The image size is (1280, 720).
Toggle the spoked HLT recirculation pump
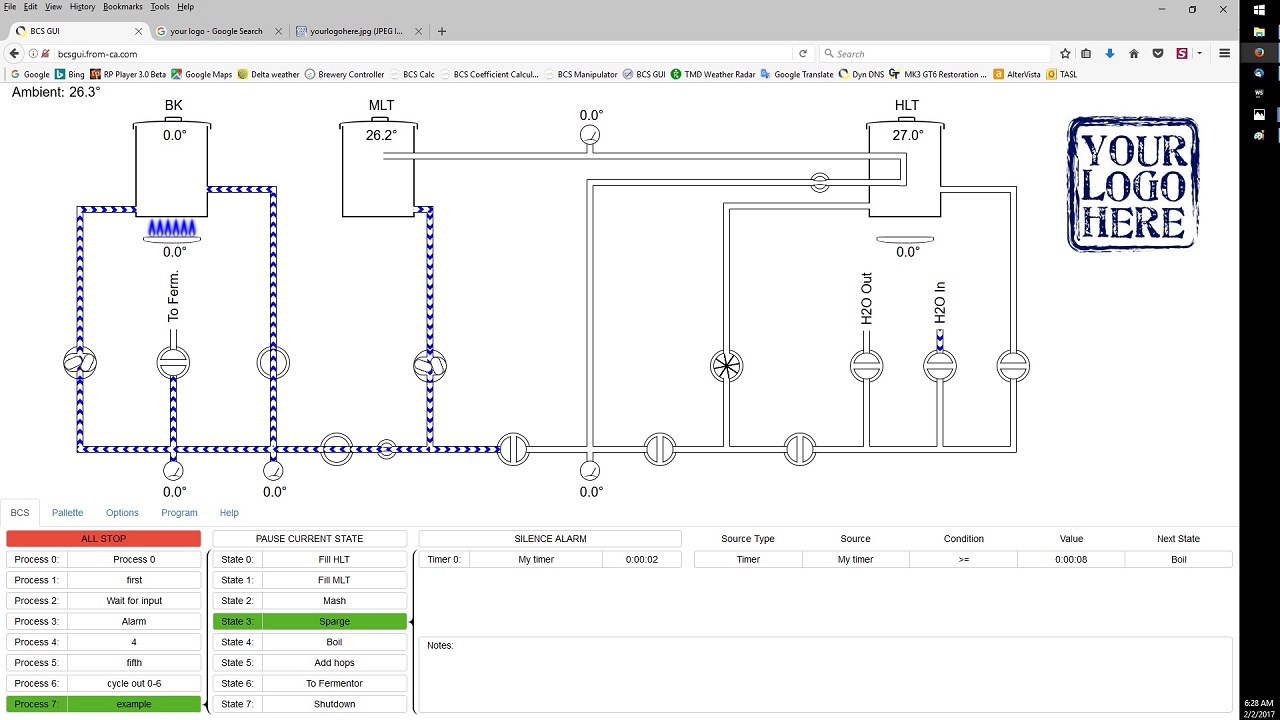727,366
